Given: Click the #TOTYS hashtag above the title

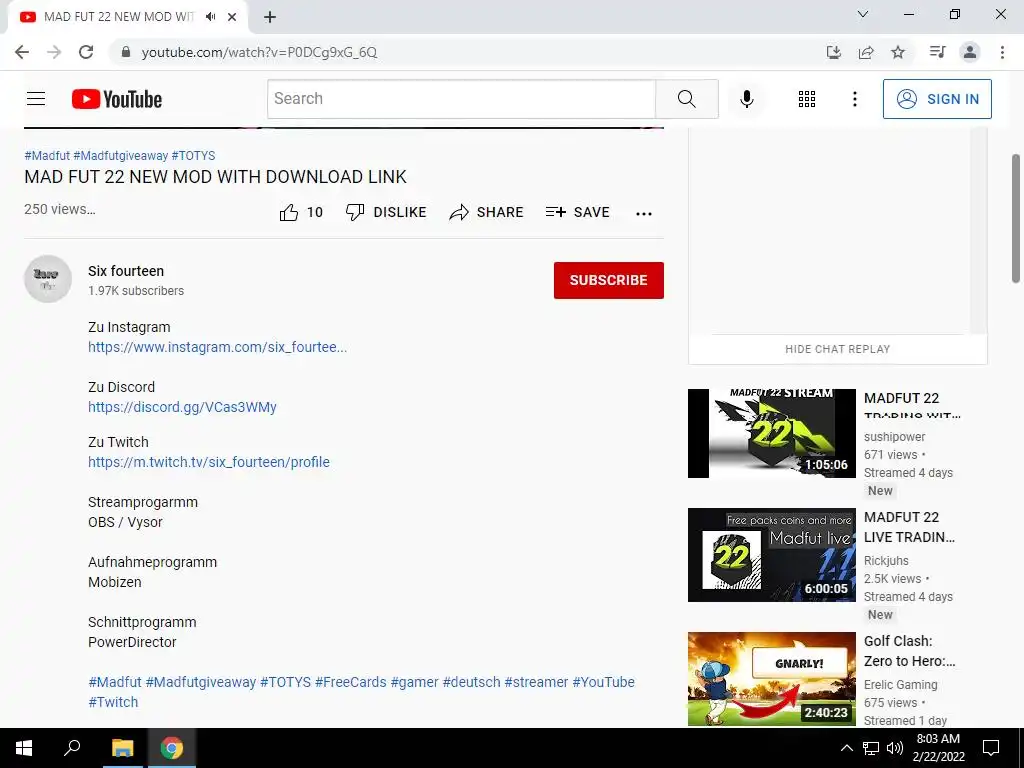Looking at the screenshot, I should (x=193, y=155).
